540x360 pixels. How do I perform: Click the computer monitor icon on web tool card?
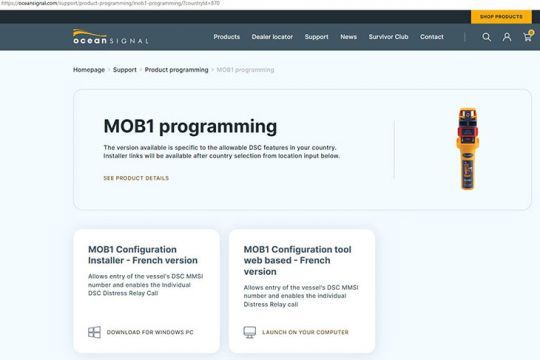click(250, 332)
